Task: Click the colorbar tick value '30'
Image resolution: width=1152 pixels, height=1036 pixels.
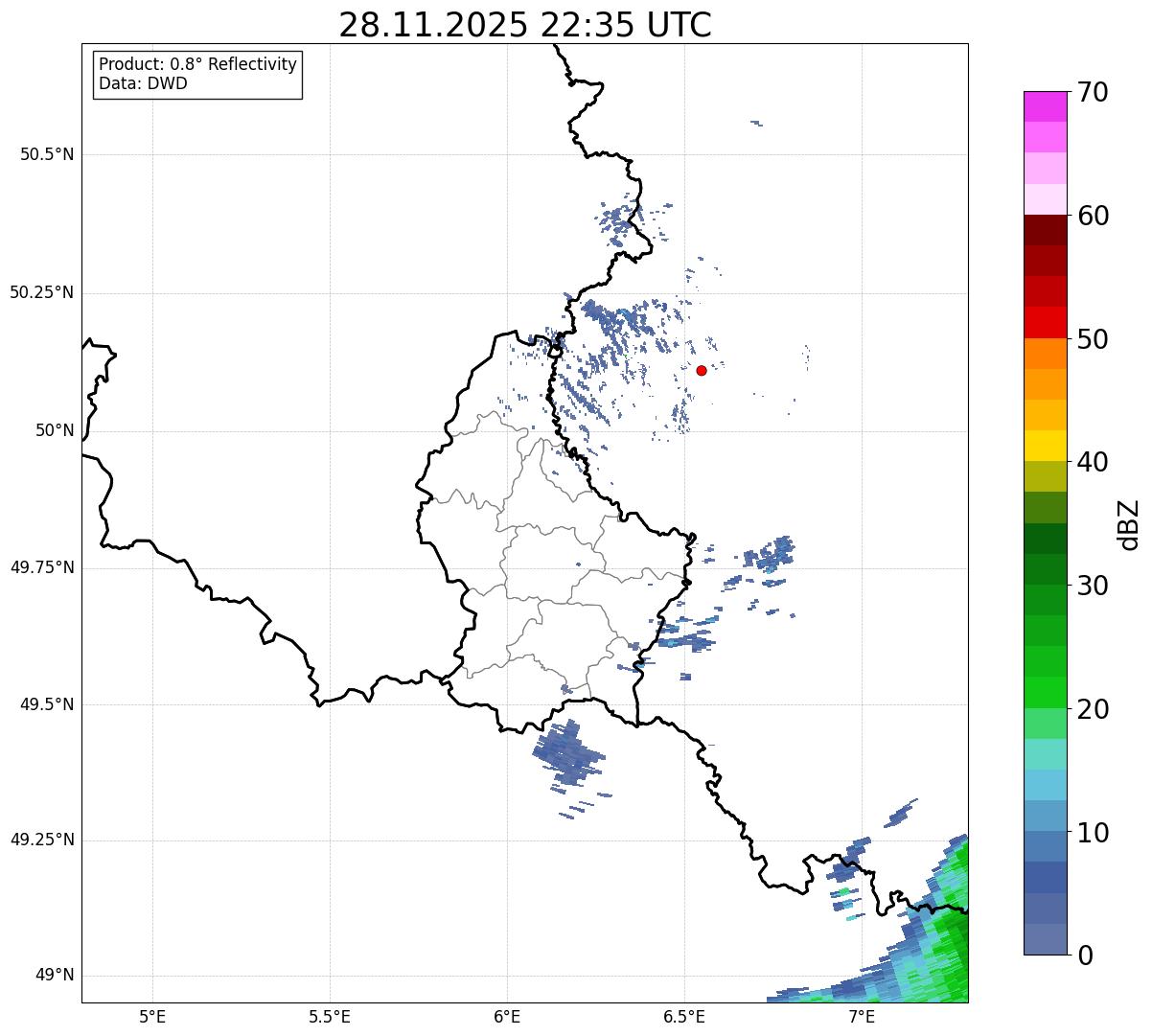Action: pyautogui.click(x=1093, y=586)
